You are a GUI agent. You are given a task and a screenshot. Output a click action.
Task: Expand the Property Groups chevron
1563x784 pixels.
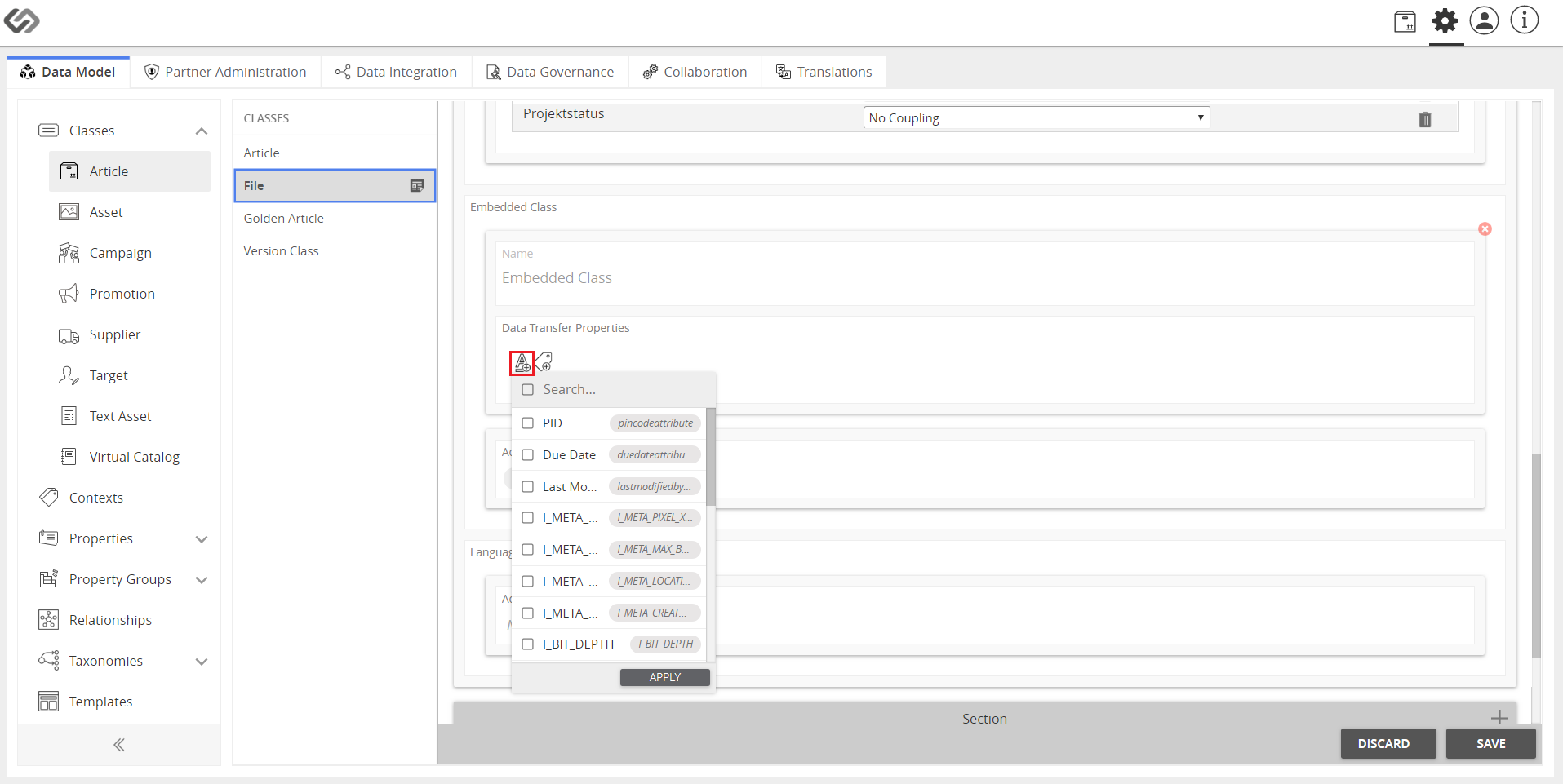pyautogui.click(x=202, y=580)
